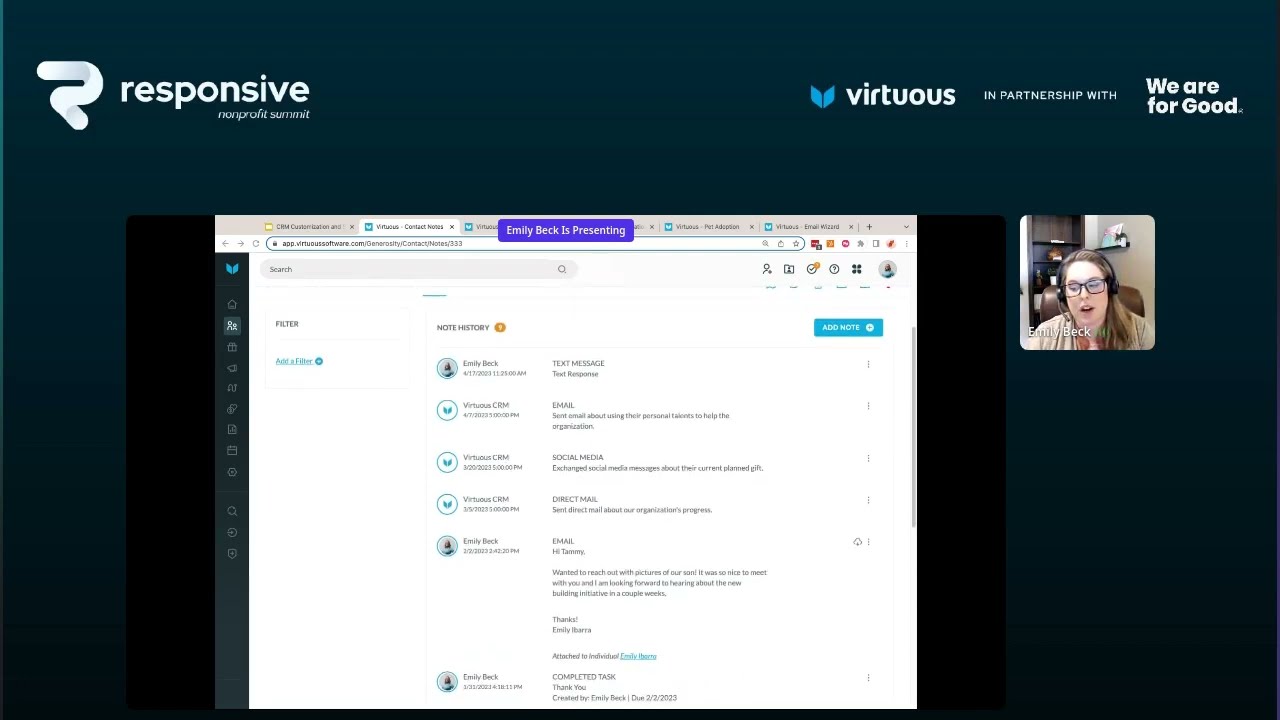Image resolution: width=1280 pixels, height=720 pixels.
Task: Open options menu for Direct Mail note
Action: click(x=868, y=500)
